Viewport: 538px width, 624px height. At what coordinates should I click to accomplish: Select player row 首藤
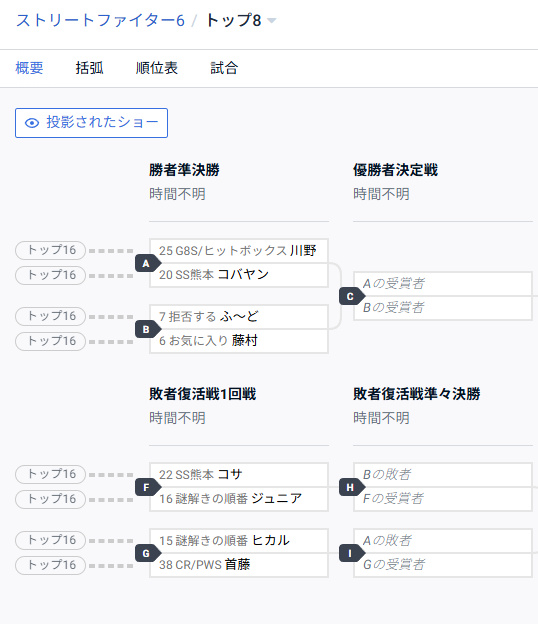[x=239, y=565]
